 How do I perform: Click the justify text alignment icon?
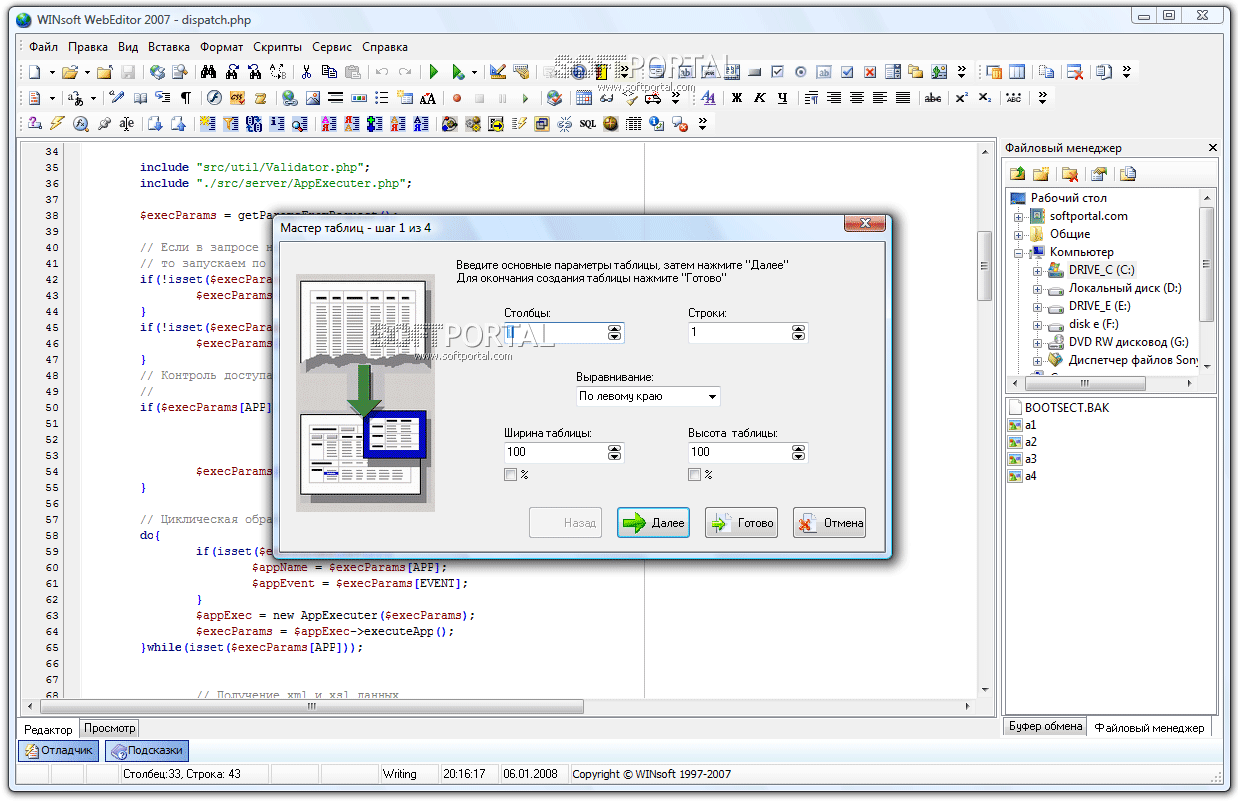(x=903, y=98)
